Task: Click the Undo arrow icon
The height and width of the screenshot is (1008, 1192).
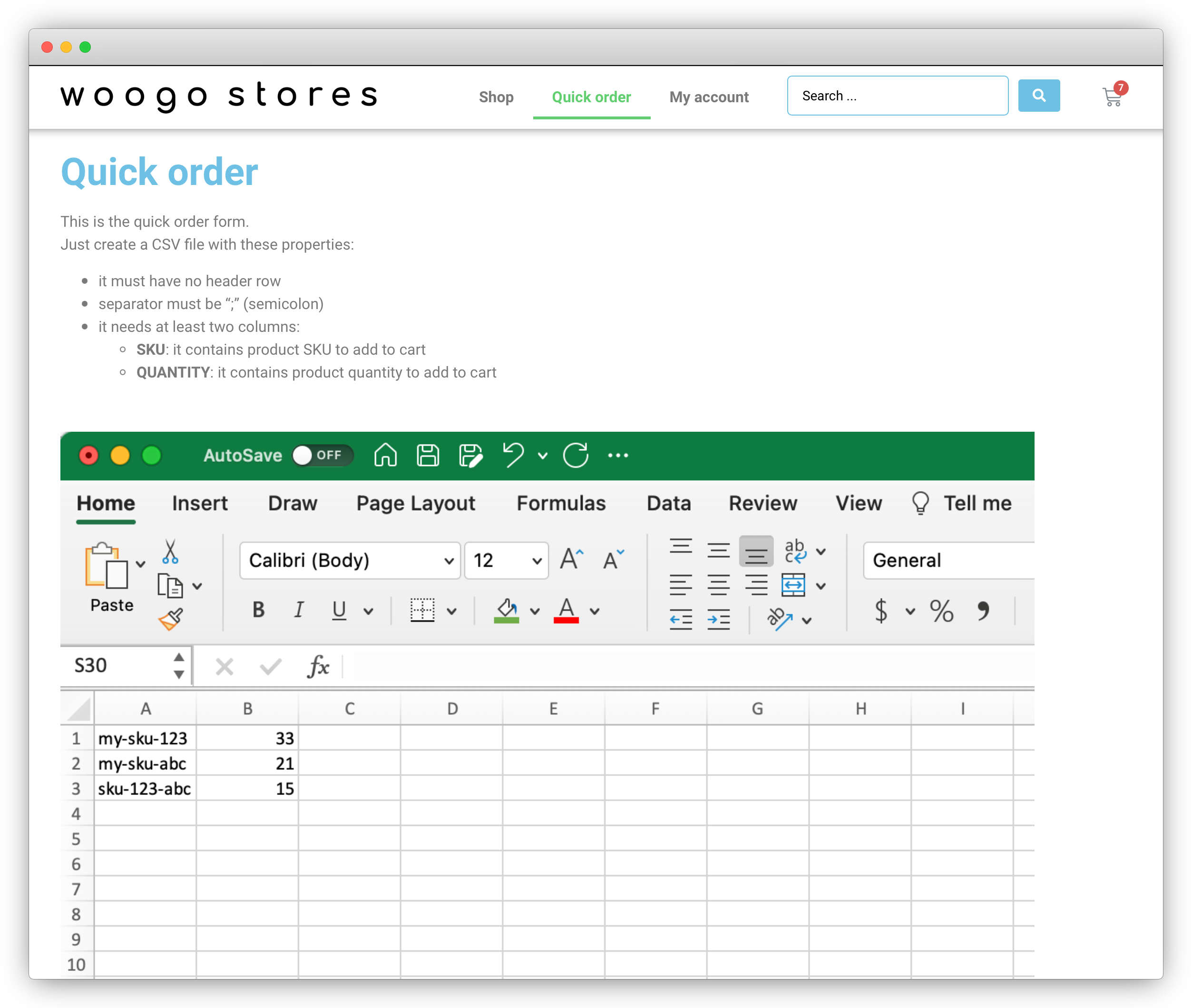Action: [x=513, y=456]
